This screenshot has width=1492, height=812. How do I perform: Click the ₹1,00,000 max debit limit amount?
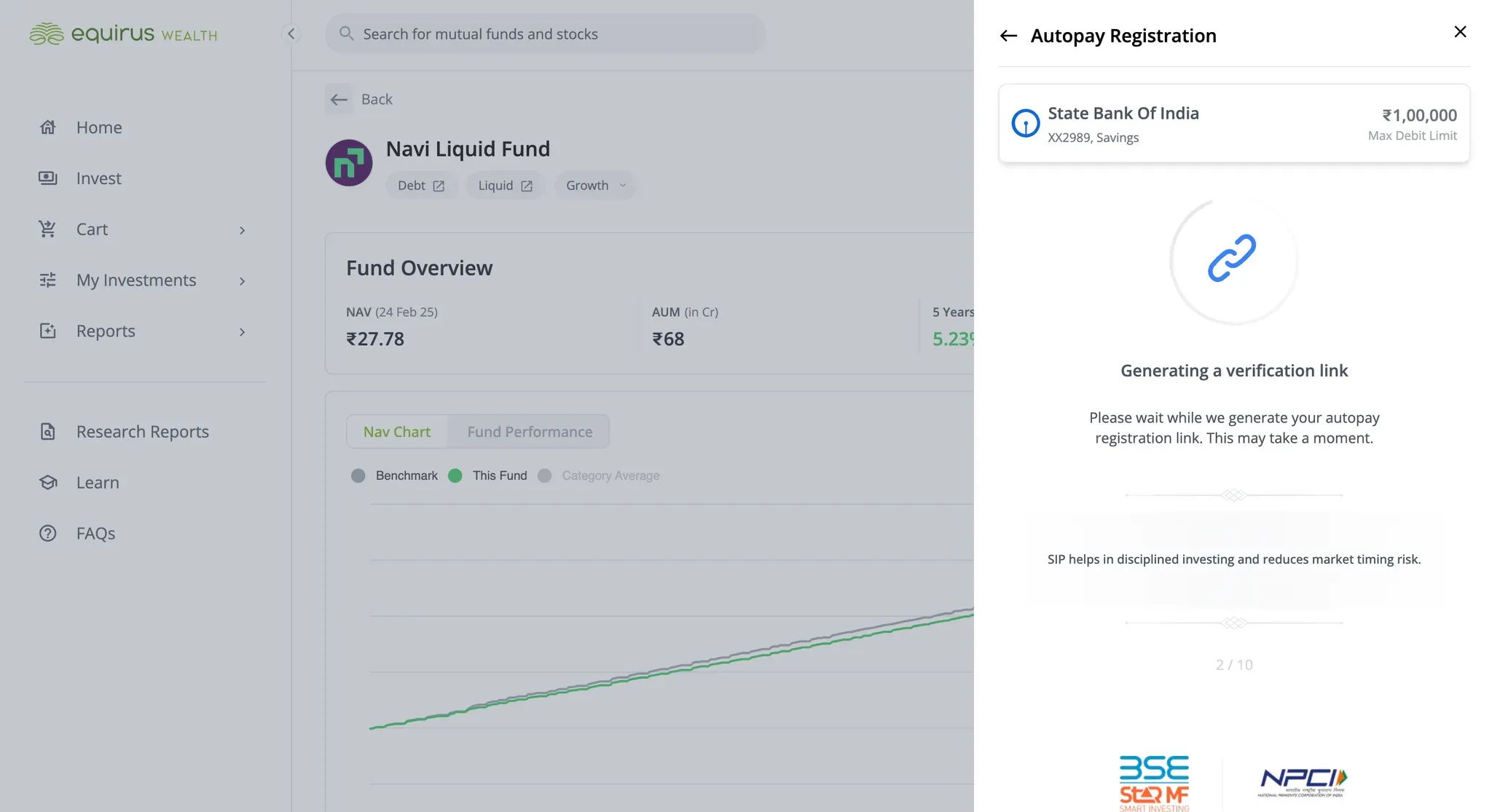coord(1420,115)
